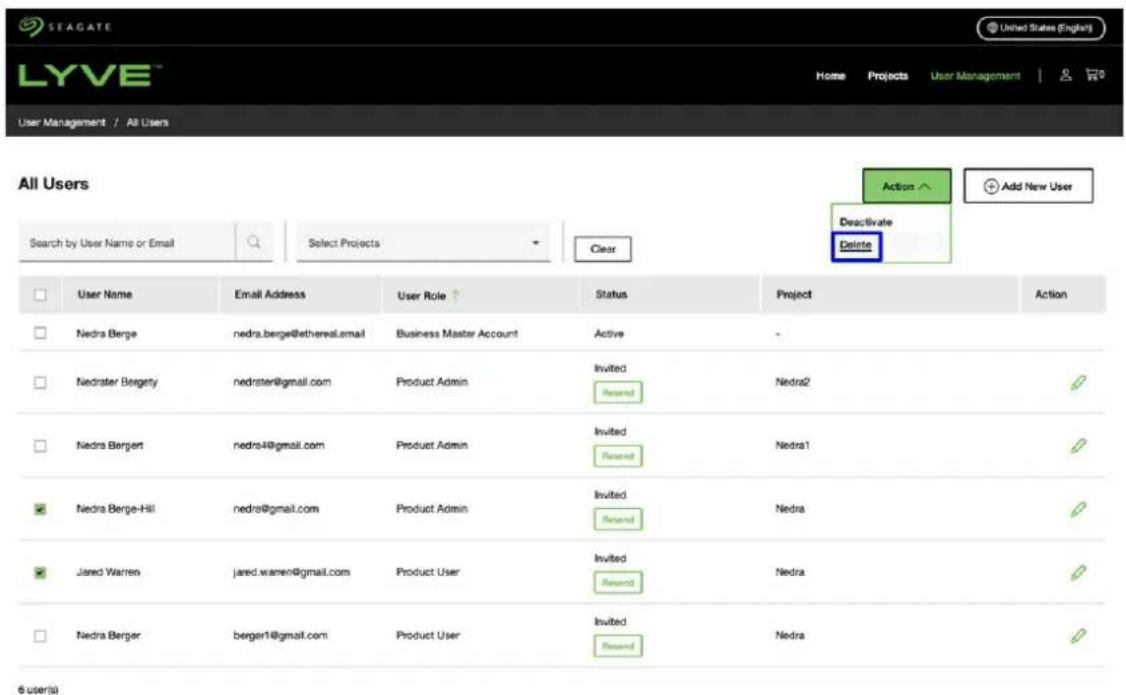Choose Delete from Action menu
The image size is (1126, 695).
tap(855, 245)
